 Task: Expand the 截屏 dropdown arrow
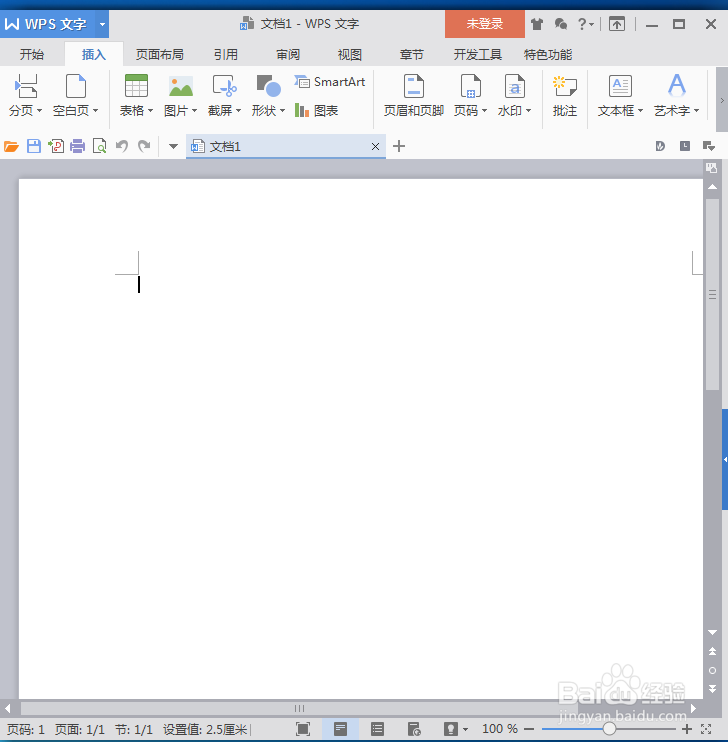239,111
